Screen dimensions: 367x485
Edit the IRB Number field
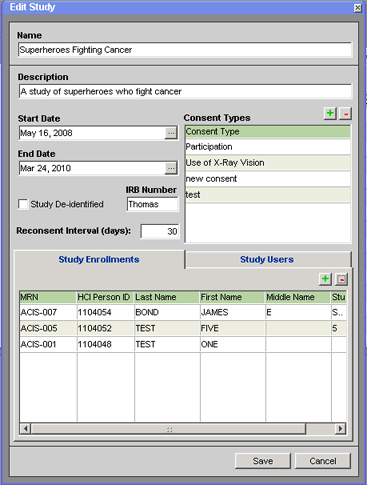[x=153, y=204]
